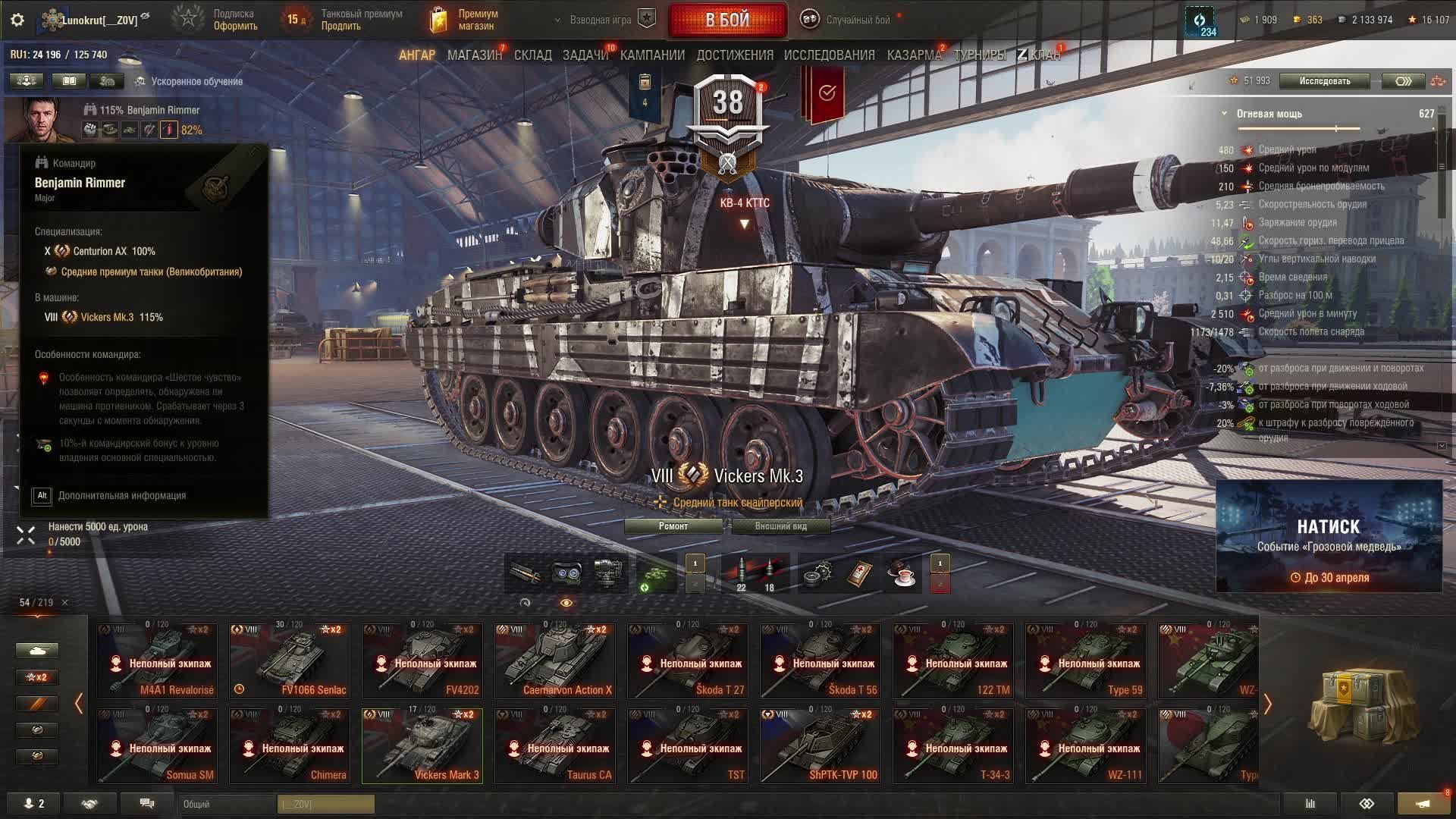The height and width of the screenshot is (819, 1456).
Task: Select the FV1066 Senlac tank thumbnail
Action: [290, 660]
